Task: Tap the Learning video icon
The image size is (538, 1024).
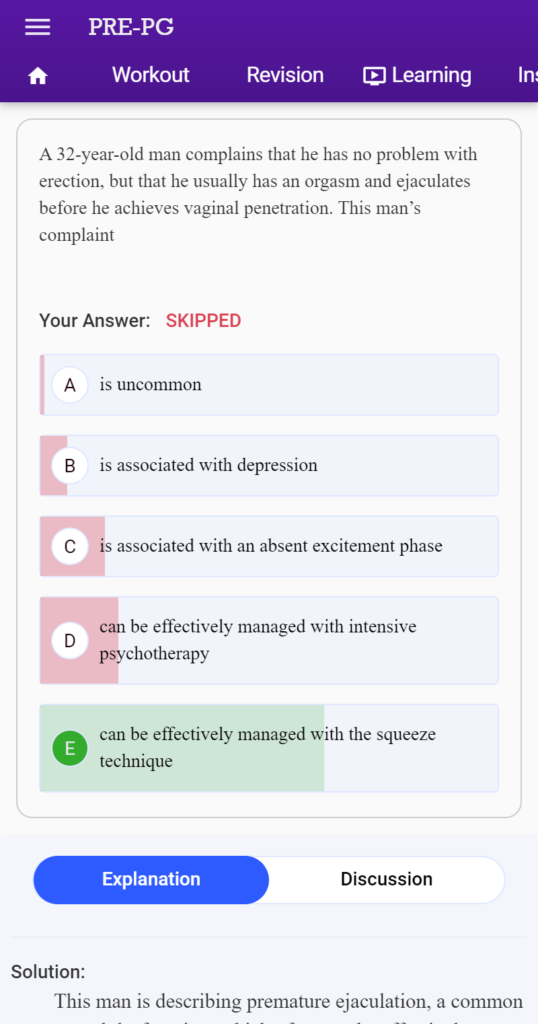Action: 374,76
